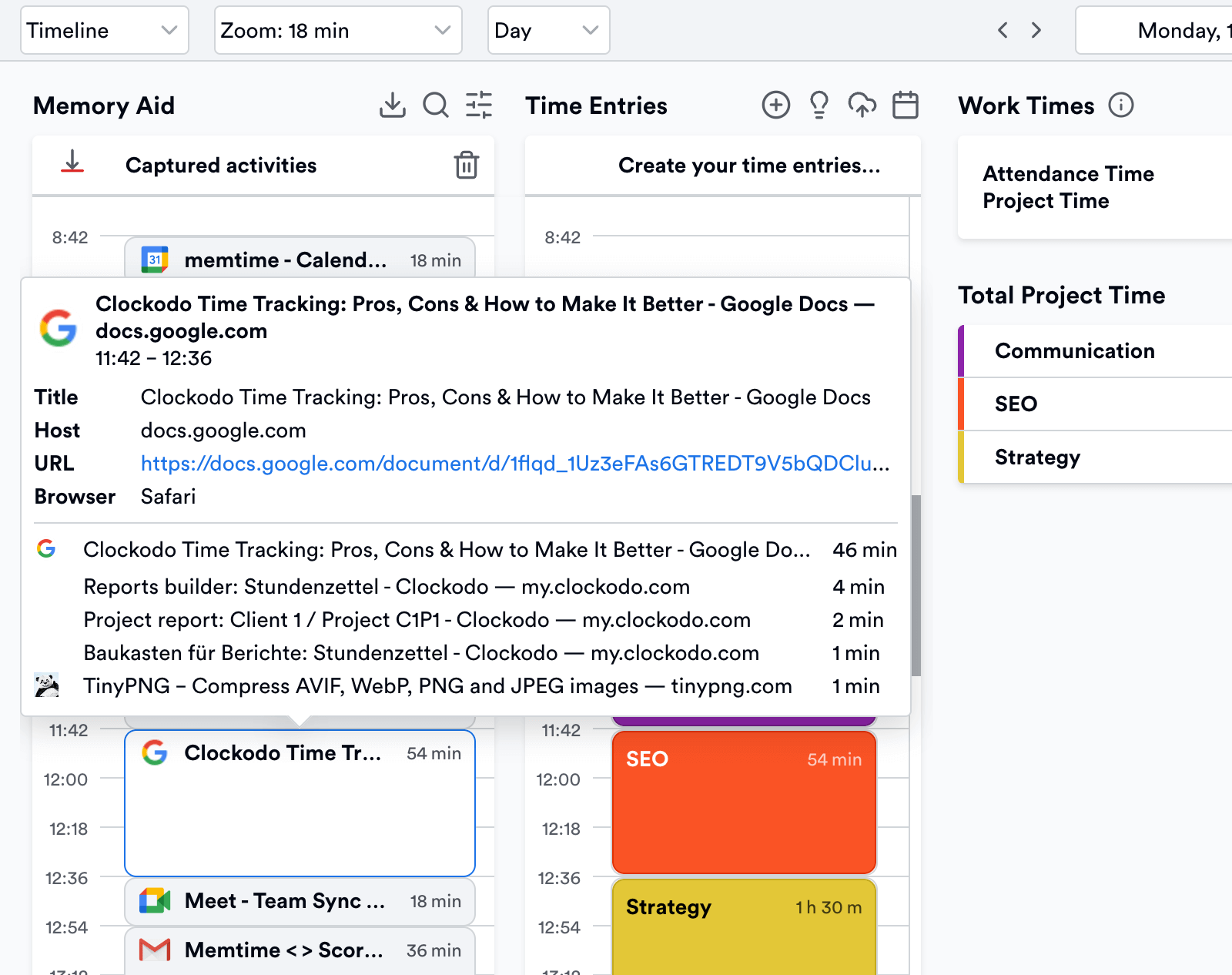Click the red import arrow in Captured activities
This screenshot has height=975, width=1232.
point(72,162)
